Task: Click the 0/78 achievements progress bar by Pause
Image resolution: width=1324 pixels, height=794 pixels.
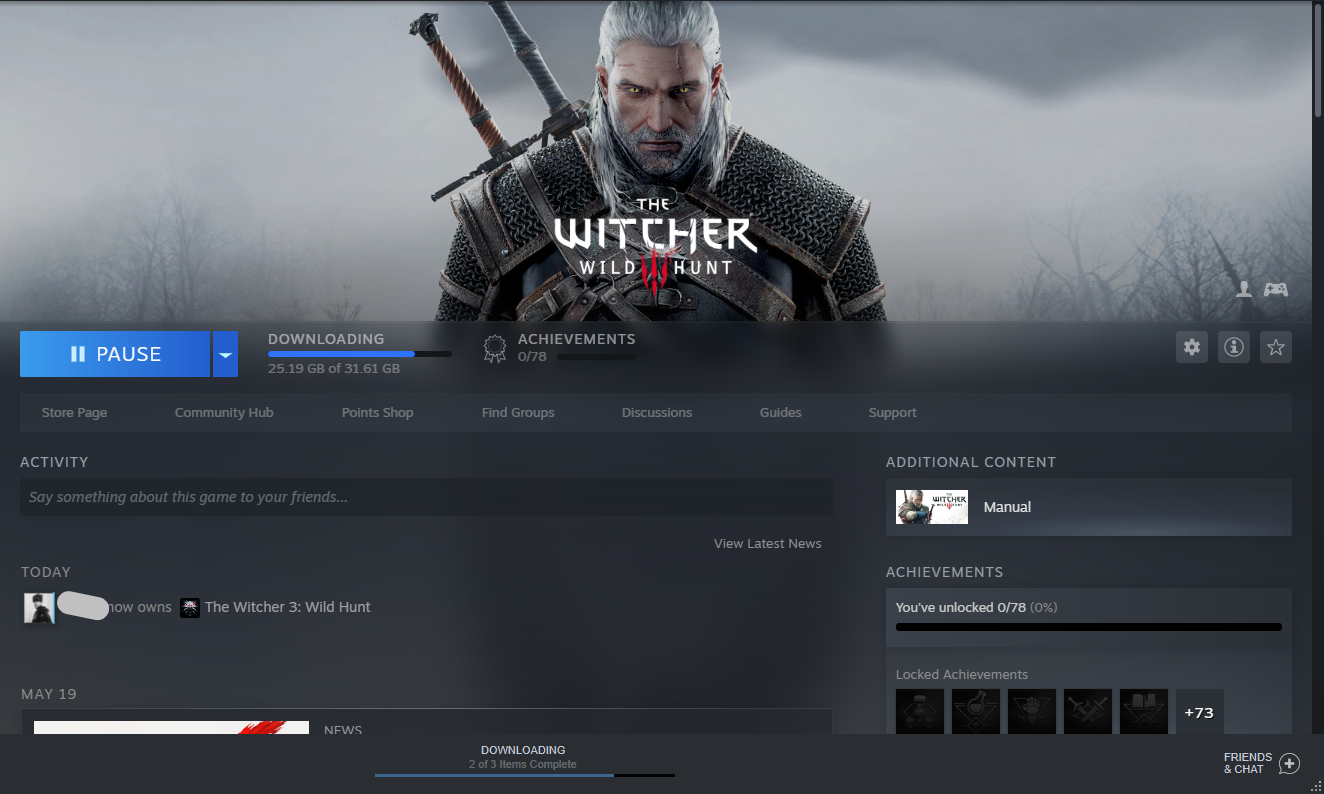Action: click(597, 357)
